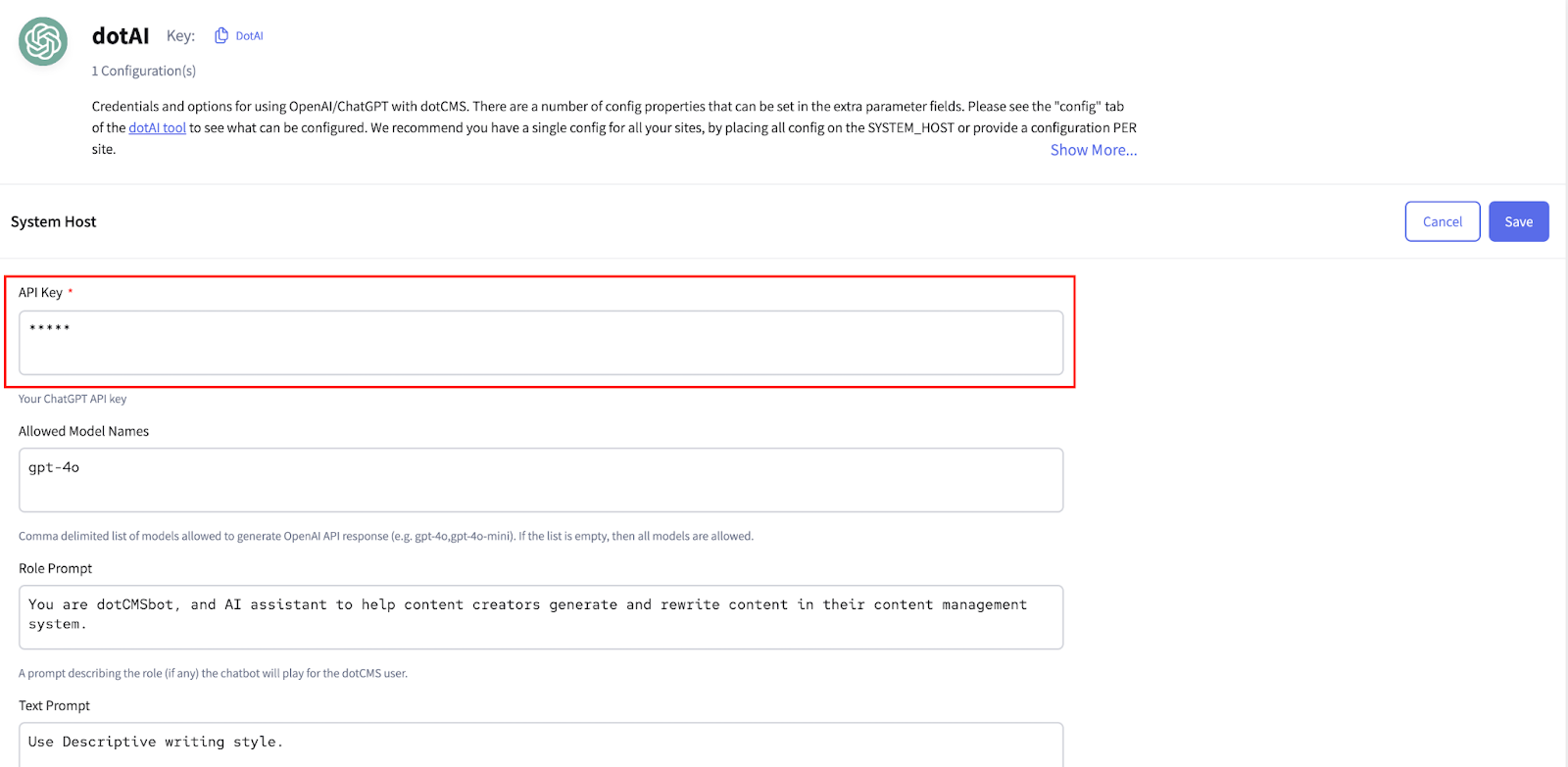Click the Text Prompt label
Screen dimensions: 1568x767
point(55,705)
